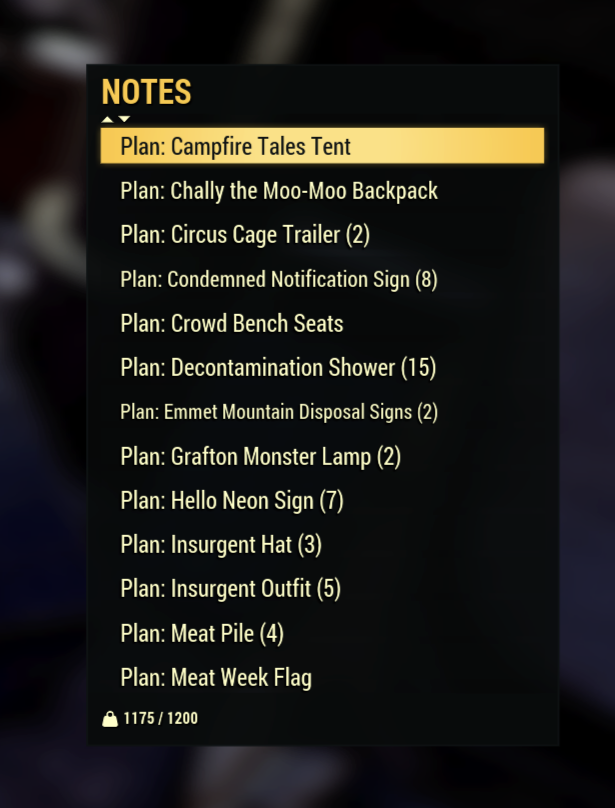Screen dimensions: 615x808
Task: Select Plan: Campfire Tales Tent
Action: (322, 146)
